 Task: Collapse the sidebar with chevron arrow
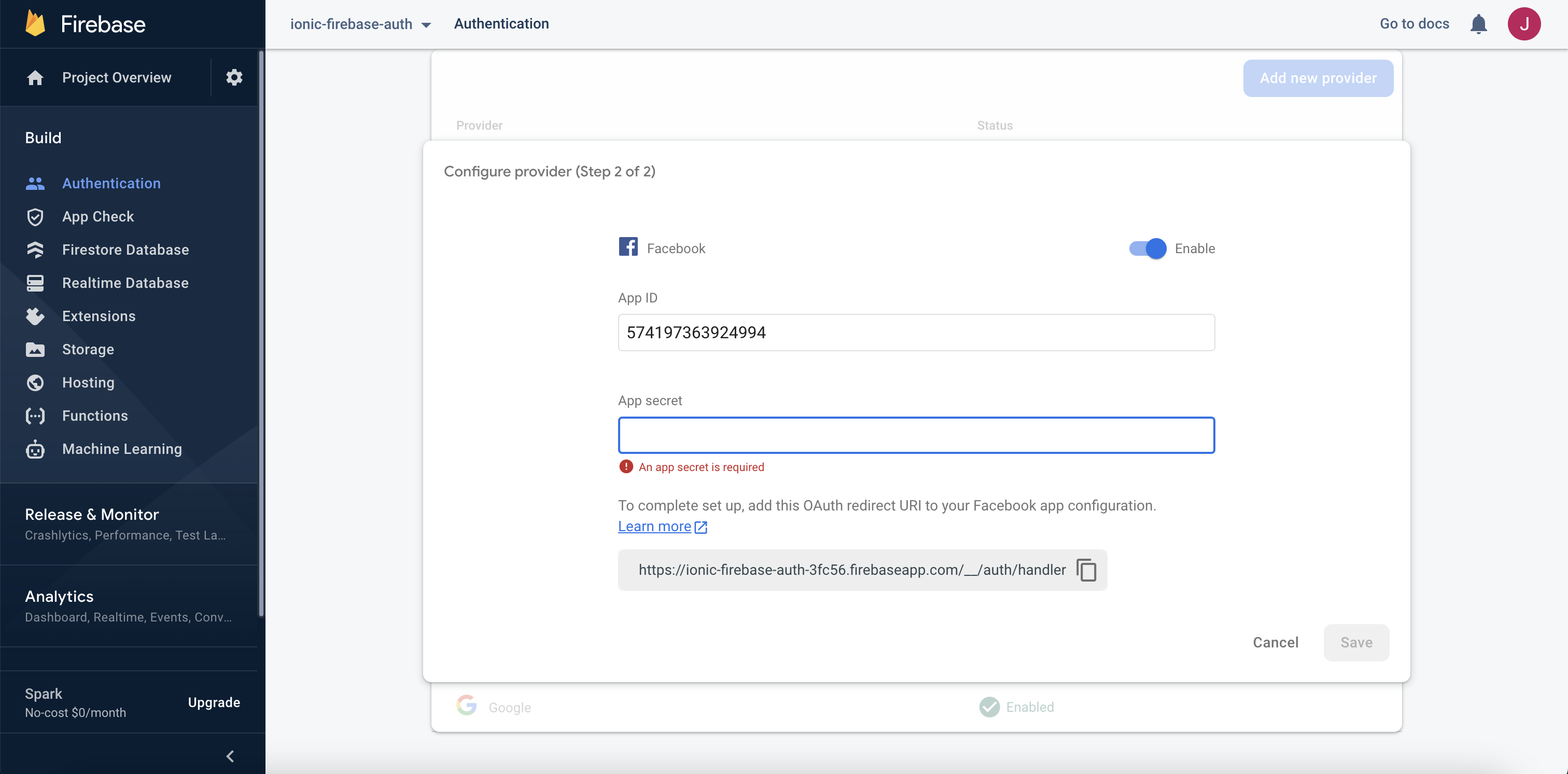[x=230, y=756]
